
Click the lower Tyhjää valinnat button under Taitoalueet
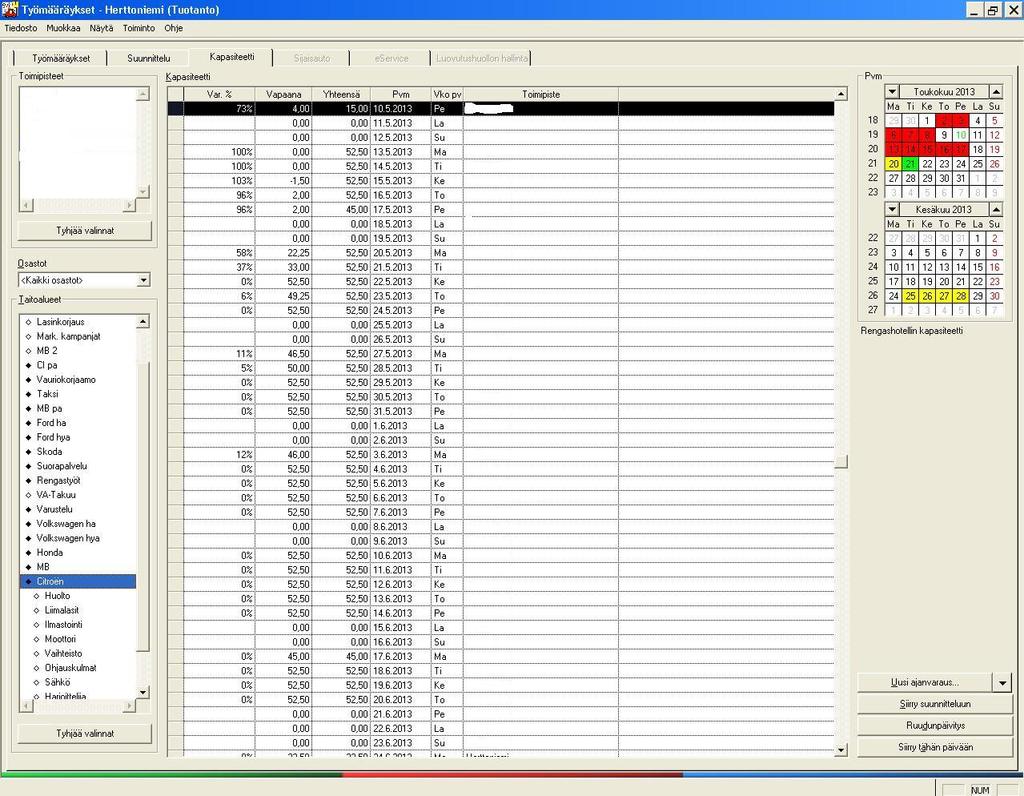(x=85, y=733)
